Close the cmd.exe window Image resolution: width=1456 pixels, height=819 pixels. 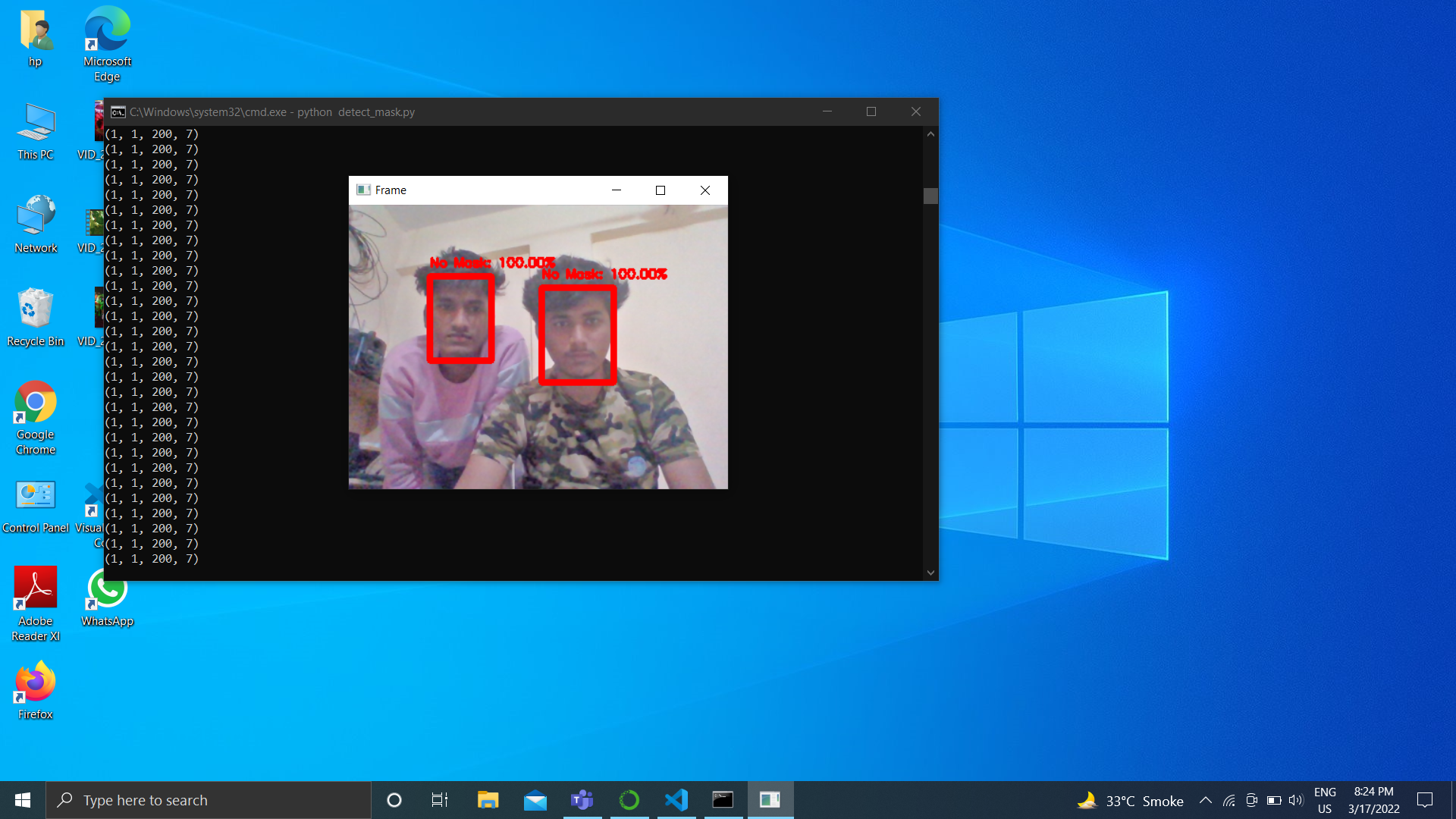(x=916, y=112)
